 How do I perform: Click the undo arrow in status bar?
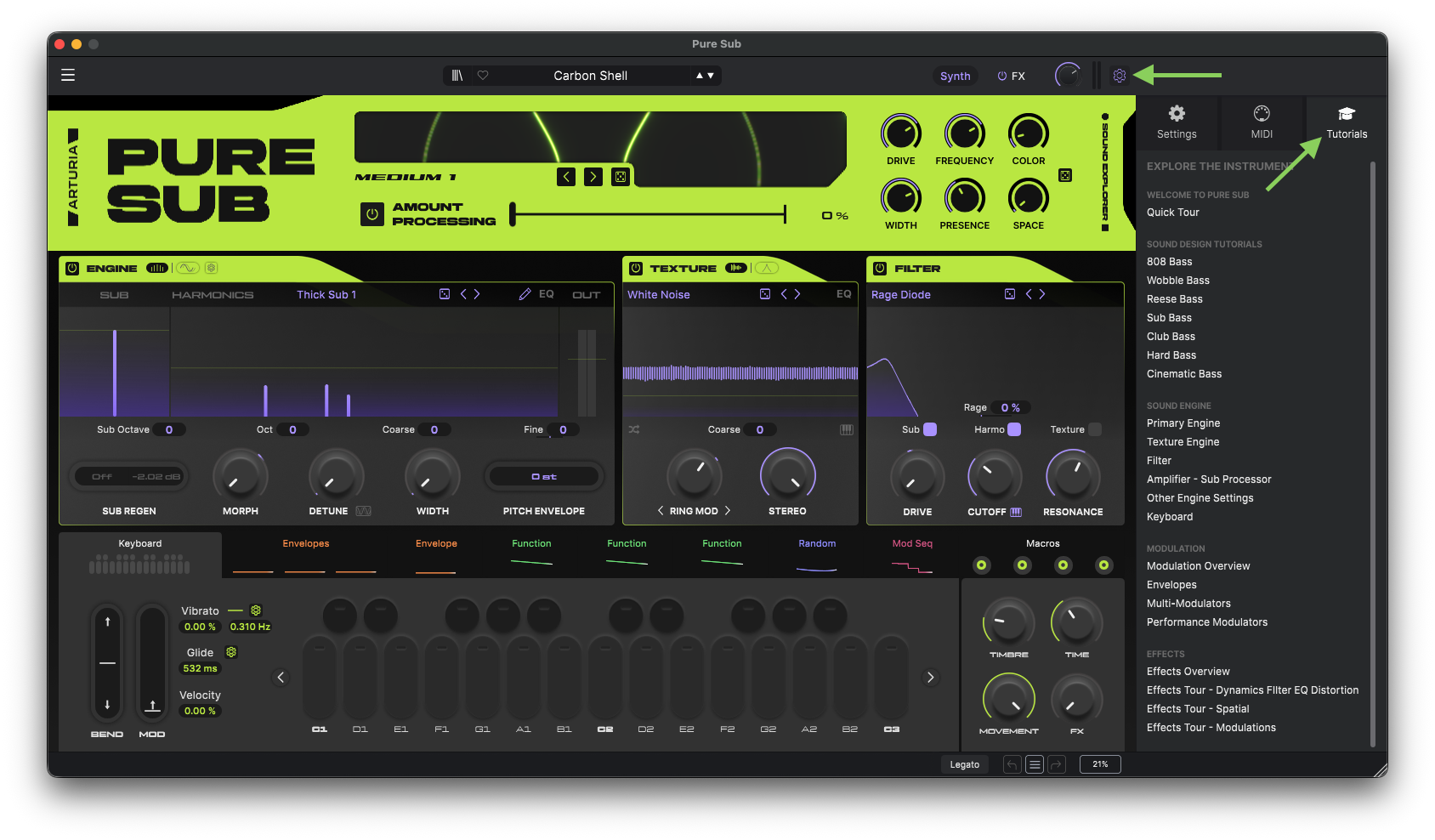coord(1012,764)
